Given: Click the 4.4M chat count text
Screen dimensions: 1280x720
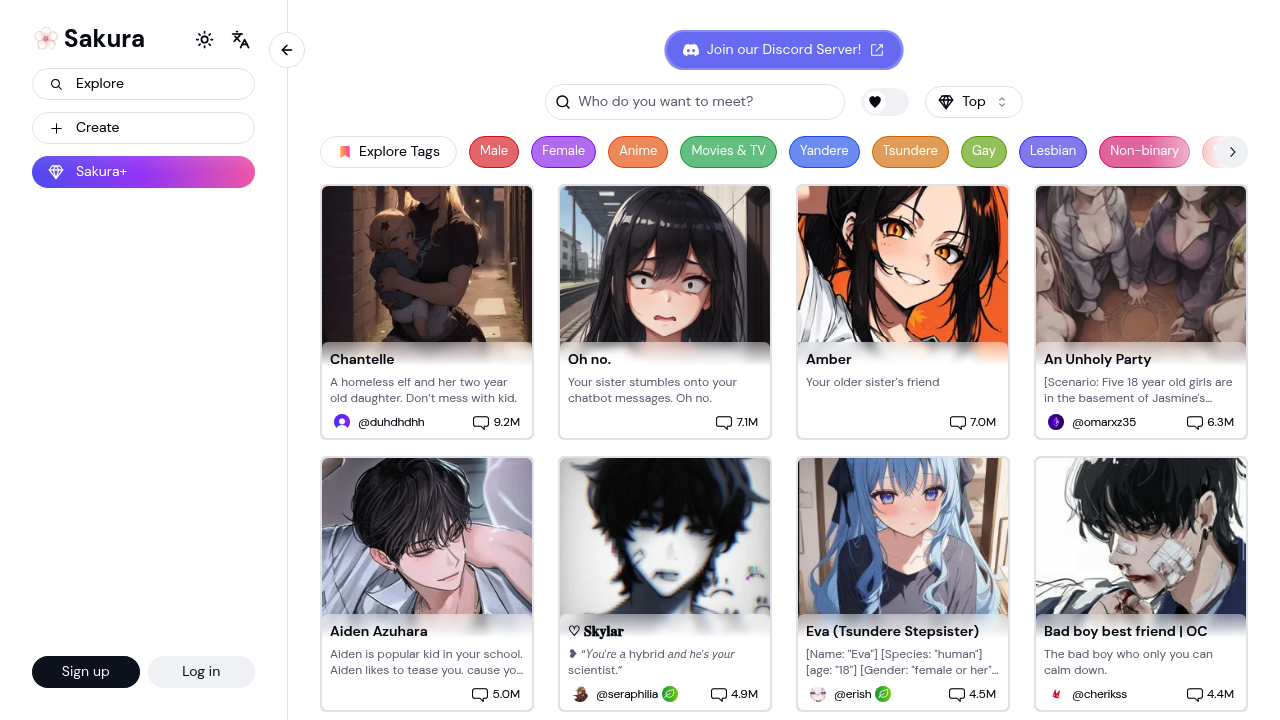Looking at the screenshot, I should pos(1220,695).
